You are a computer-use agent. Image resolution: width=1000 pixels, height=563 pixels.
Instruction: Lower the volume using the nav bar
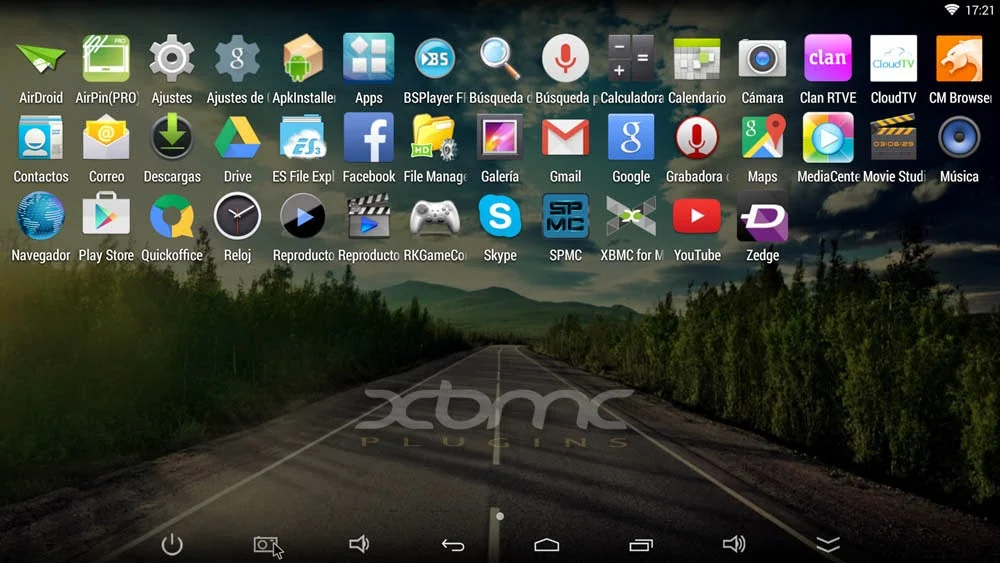[359, 544]
